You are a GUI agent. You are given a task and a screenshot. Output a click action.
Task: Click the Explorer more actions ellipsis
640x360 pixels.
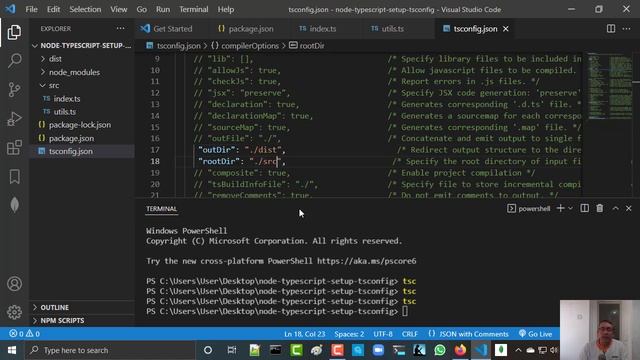click(120, 29)
